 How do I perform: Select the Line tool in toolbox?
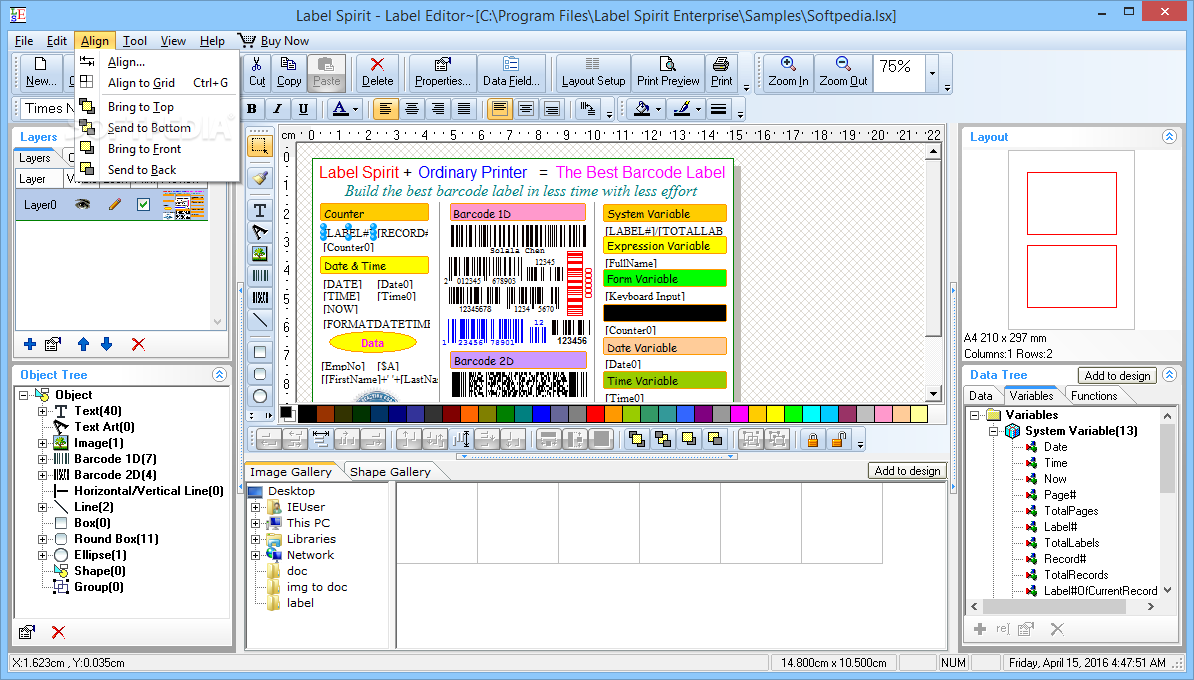pos(260,320)
